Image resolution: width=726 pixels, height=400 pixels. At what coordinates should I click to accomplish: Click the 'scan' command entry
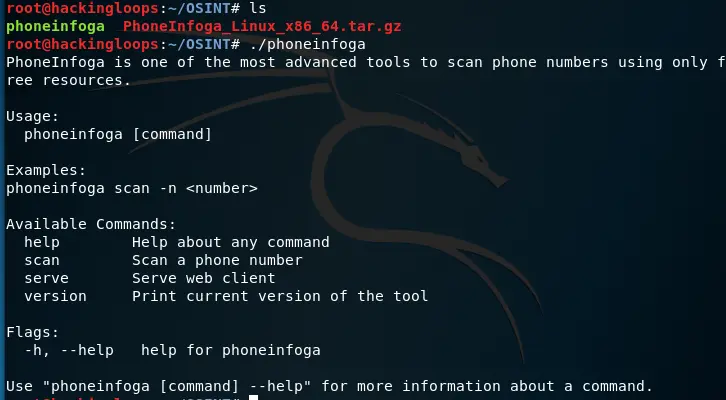point(42,260)
